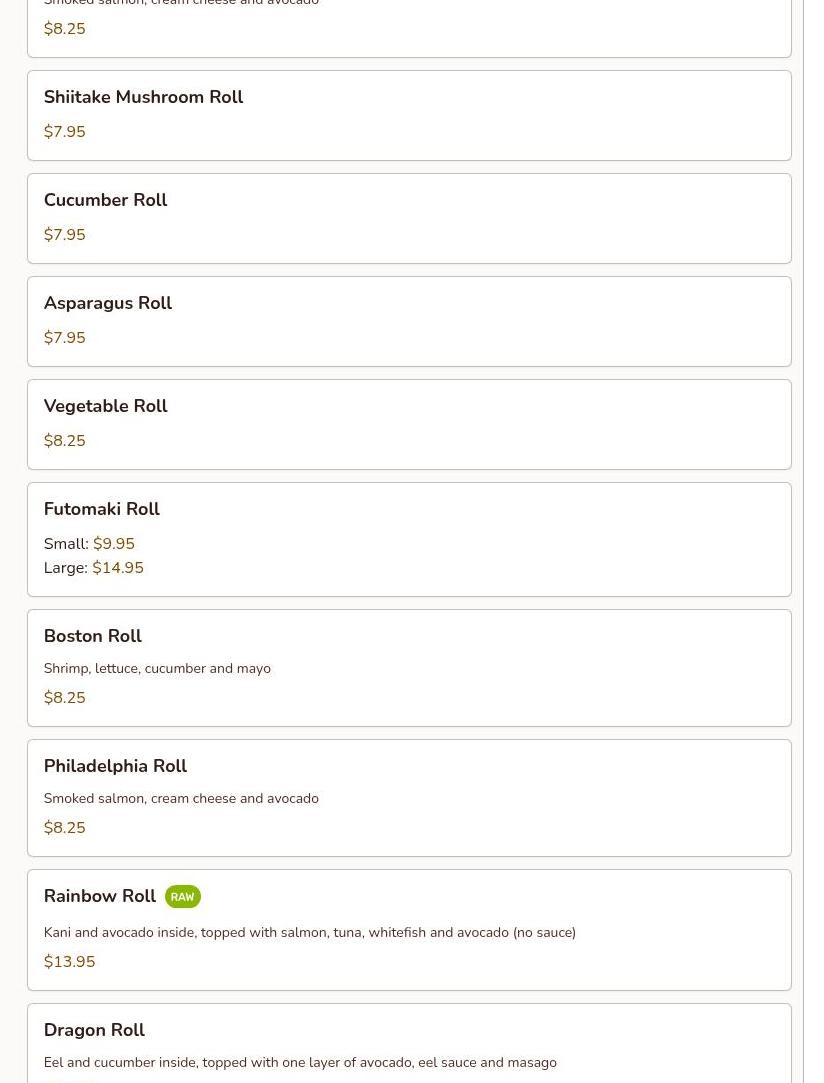Choose the Asparagus Roll menu card
Screen dimensions: 824x1083
tap(409, 321)
